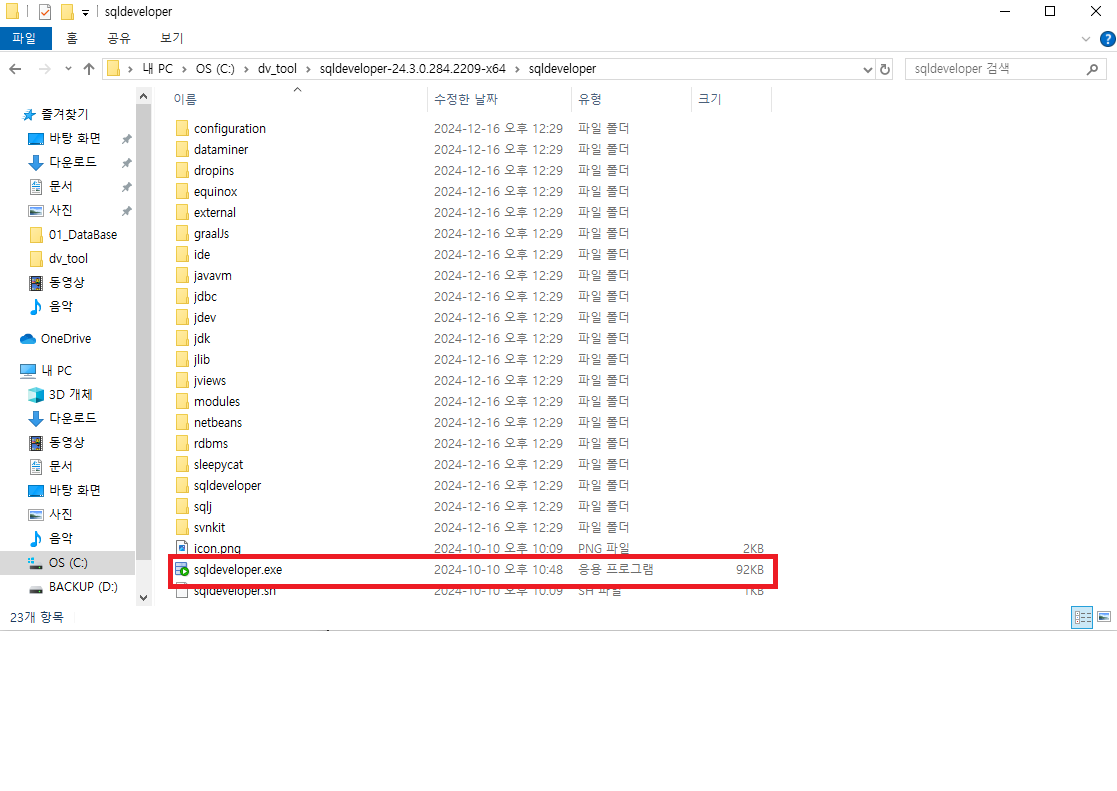This screenshot has height=791, width=1117.
Task: Open the configuration folder
Action: pos(229,129)
